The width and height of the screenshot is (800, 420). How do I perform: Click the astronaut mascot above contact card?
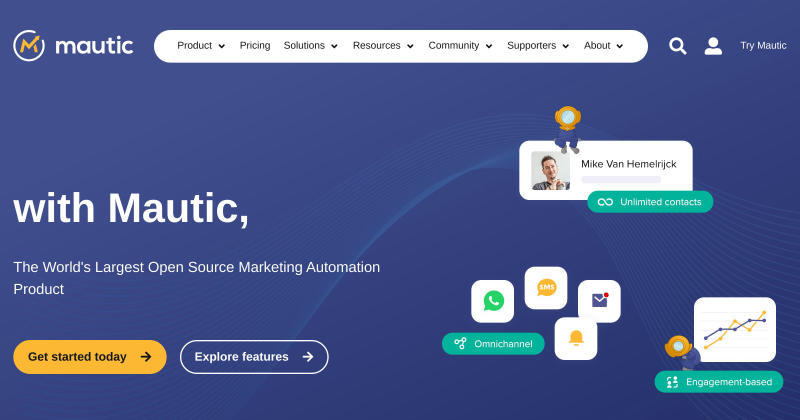pyautogui.click(x=567, y=129)
